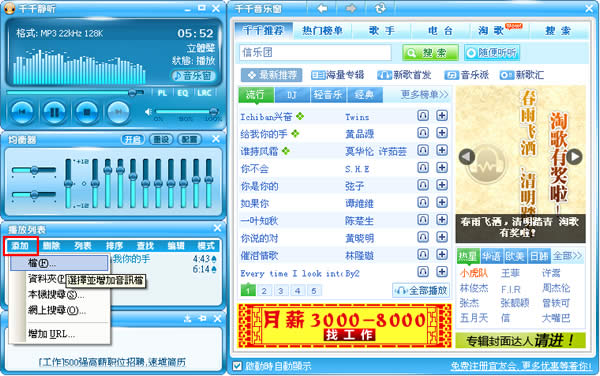Open the 排序 playlist menu
The width and height of the screenshot is (600, 376).
(114, 246)
